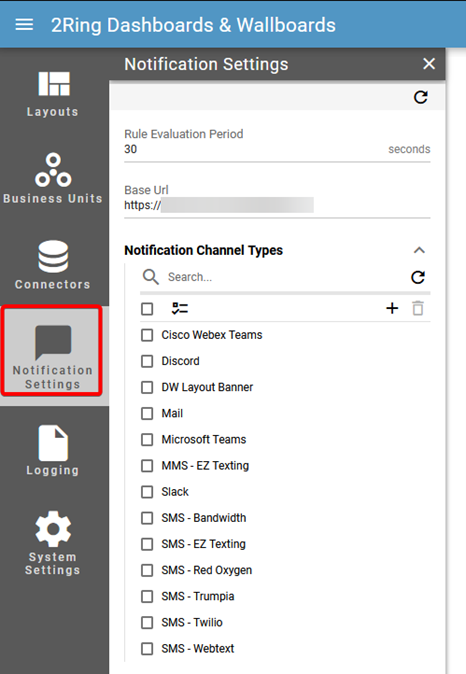
Task: Toggle the select-all checkbox above list
Action: pyautogui.click(x=147, y=308)
